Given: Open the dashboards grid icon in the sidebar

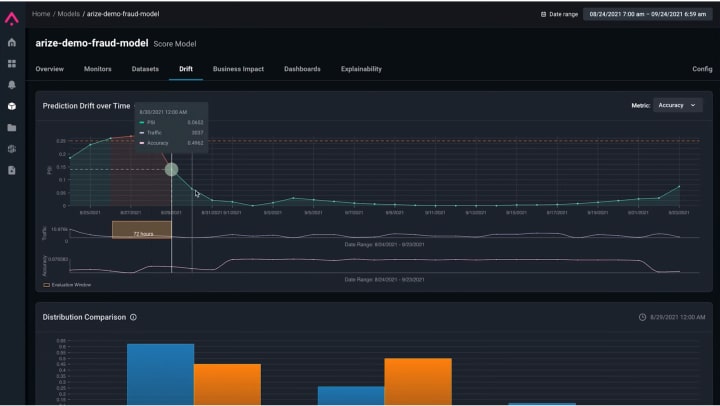Looking at the screenshot, I should pyautogui.click(x=12, y=63).
